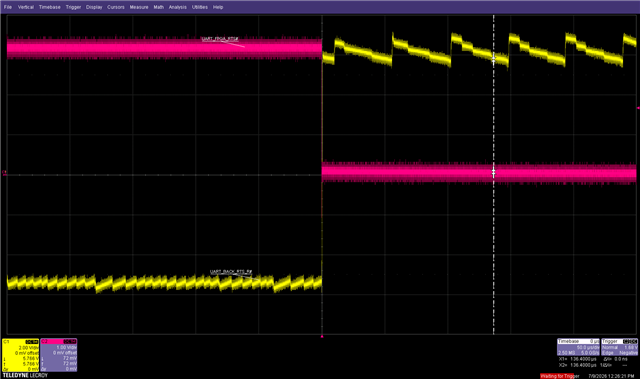Open the Timebase descriptor box
640x379 pixels.
(x=578, y=347)
